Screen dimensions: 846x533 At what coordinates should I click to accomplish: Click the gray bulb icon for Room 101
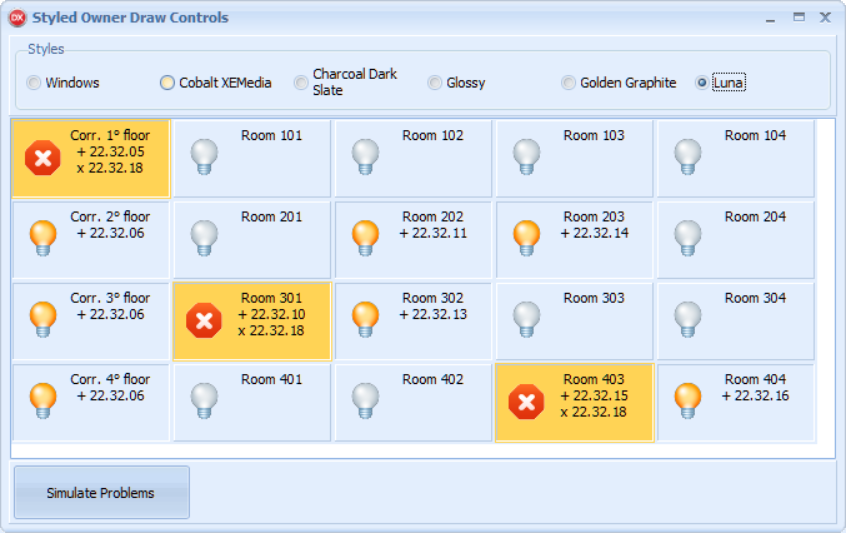point(204,157)
